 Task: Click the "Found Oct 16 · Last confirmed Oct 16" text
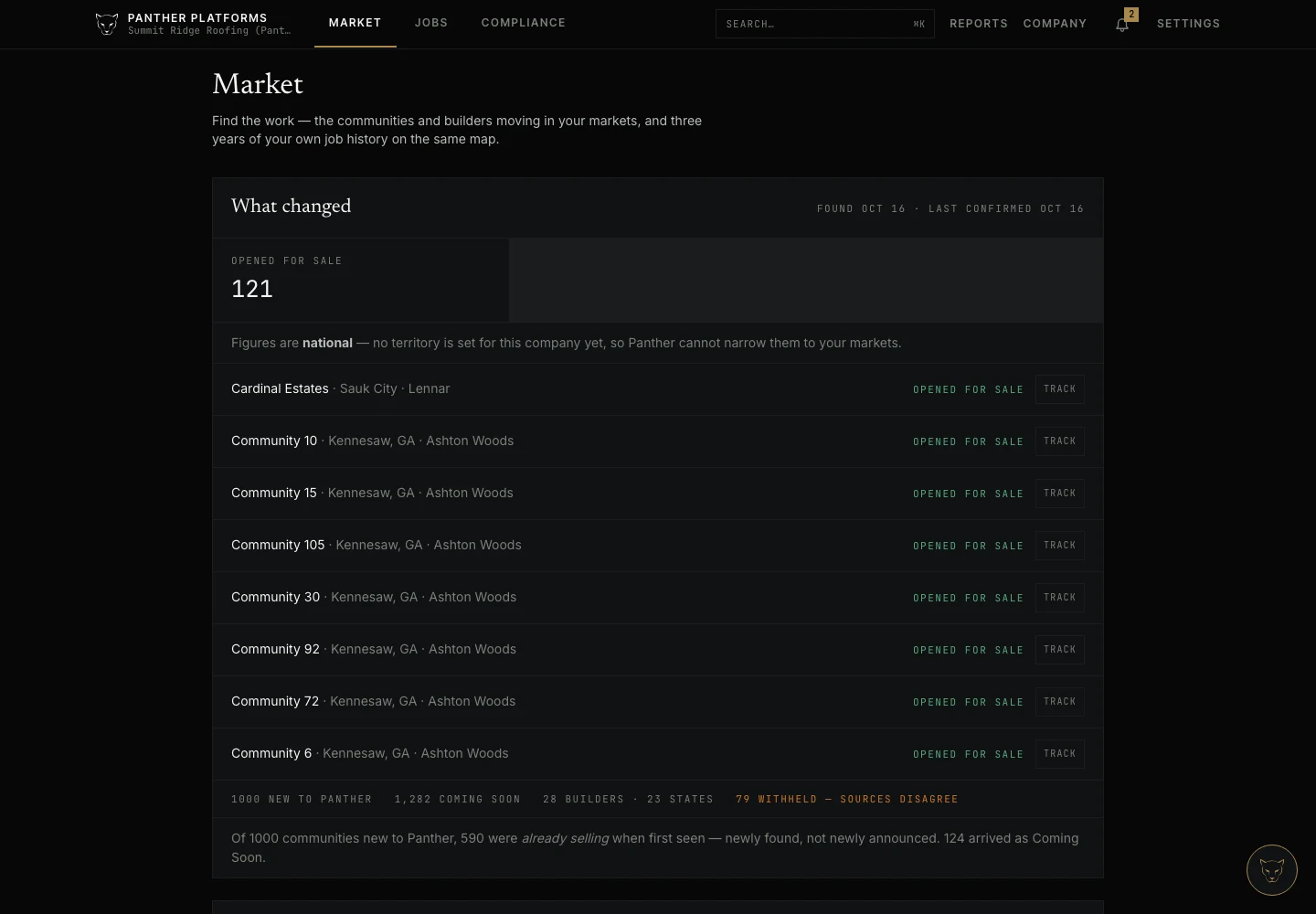(950, 208)
